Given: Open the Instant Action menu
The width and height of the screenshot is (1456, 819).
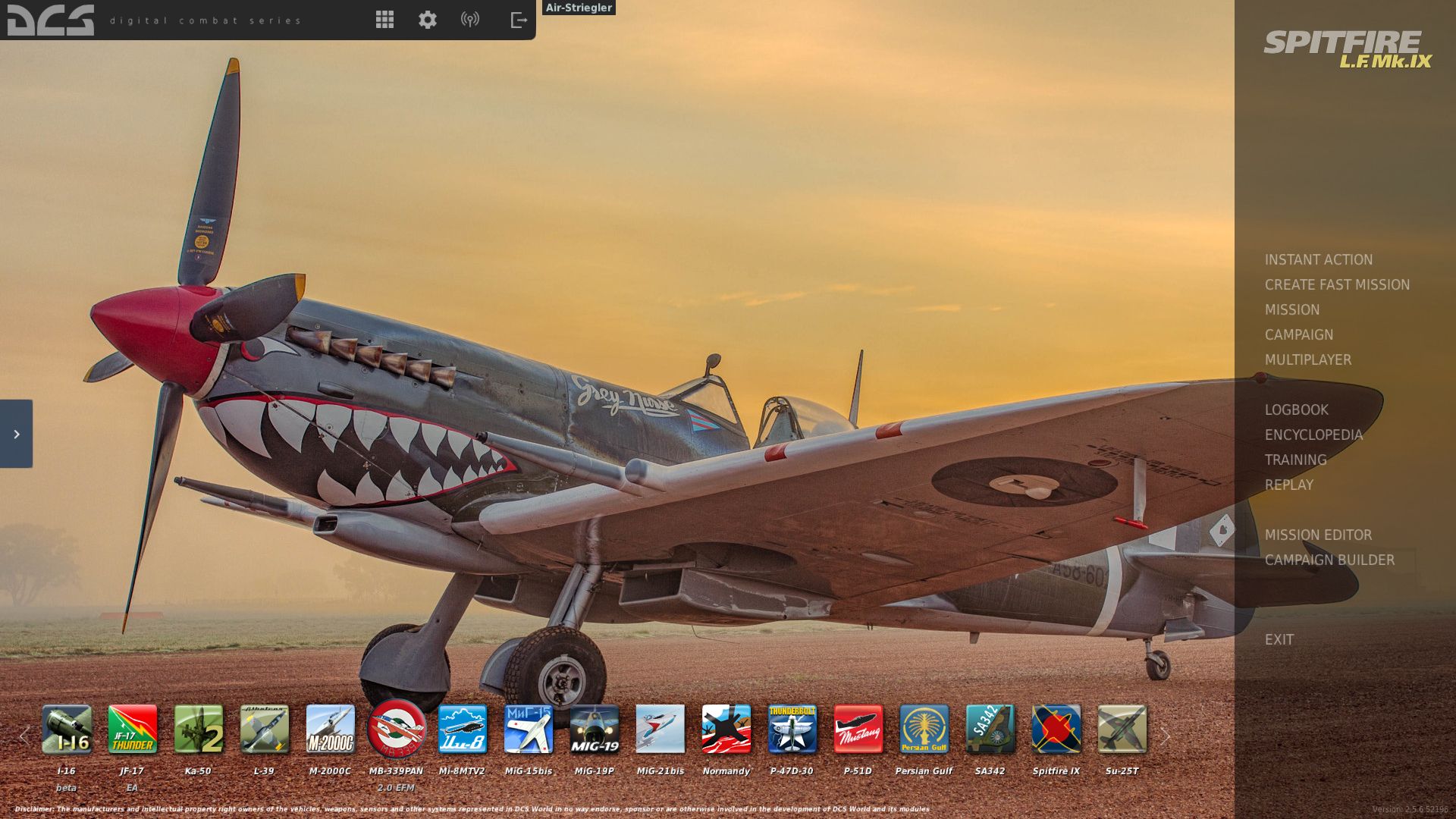Looking at the screenshot, I should pos(1318,260).
